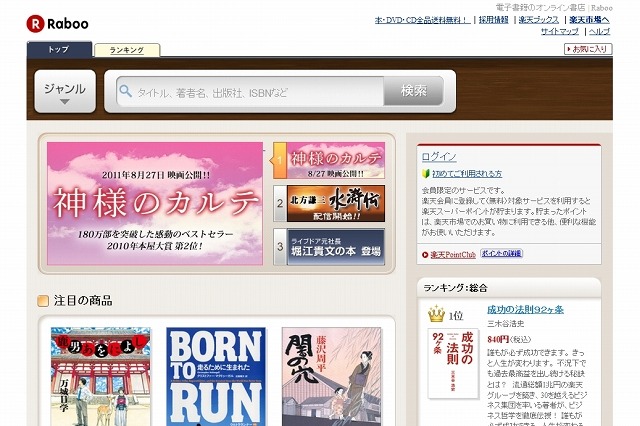Click the 840円 price text
Viewport: 640px width, 426px height.
(x=498, y=339)
